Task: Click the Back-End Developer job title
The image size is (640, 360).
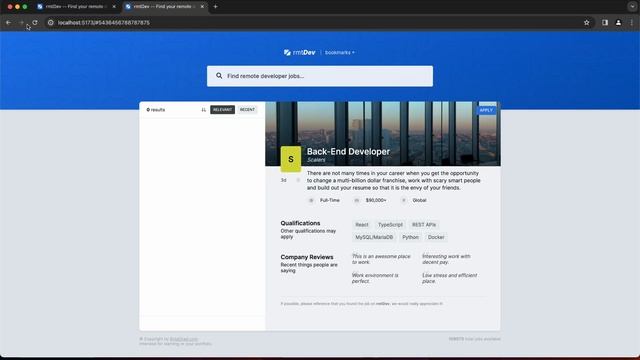Action: click(348, 151)
